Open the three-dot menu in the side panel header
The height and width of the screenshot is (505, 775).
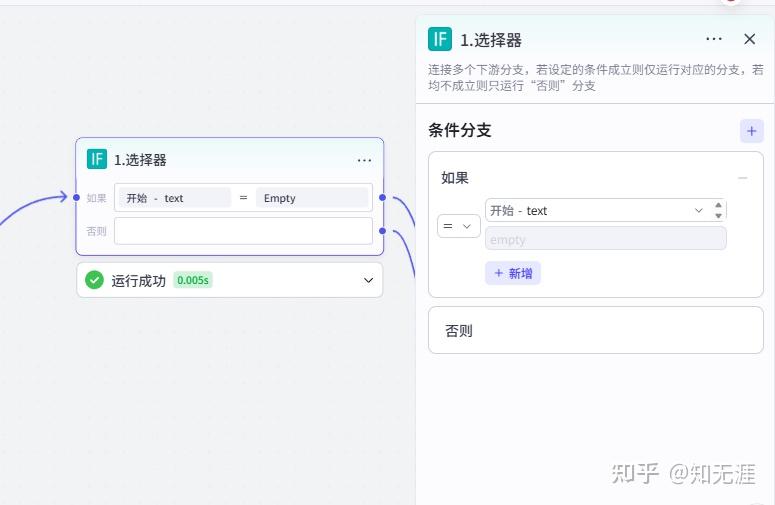714,39
